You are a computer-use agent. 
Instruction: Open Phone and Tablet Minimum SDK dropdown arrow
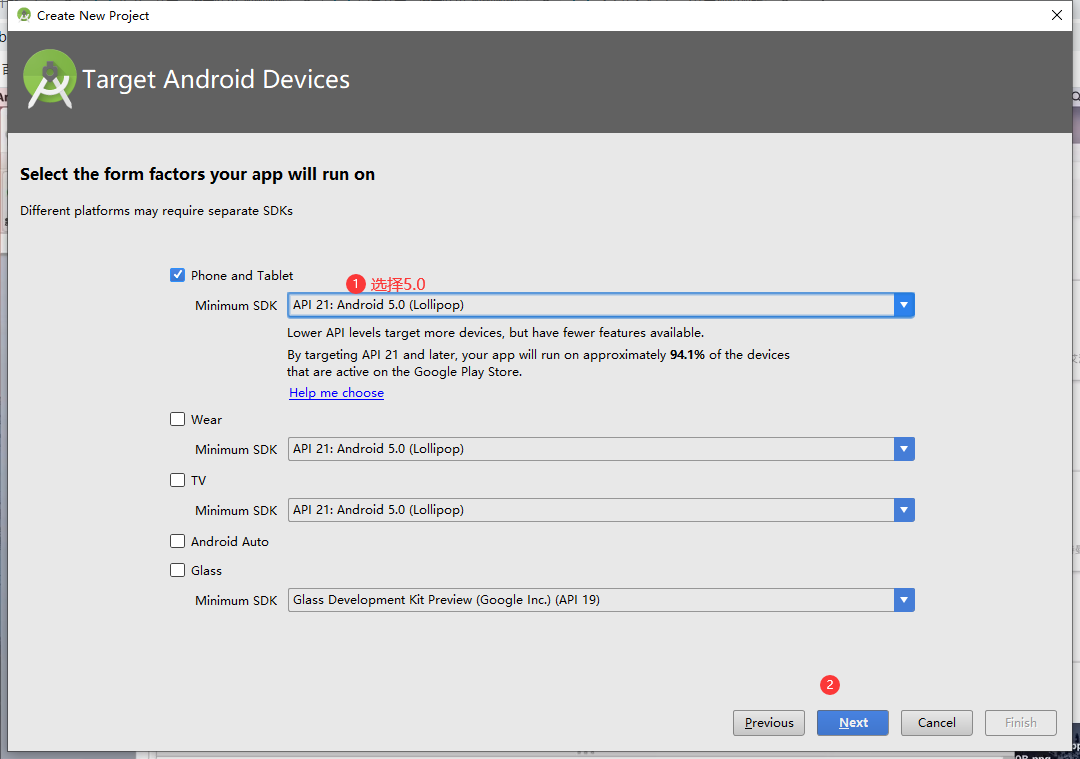tap(904, 305)
